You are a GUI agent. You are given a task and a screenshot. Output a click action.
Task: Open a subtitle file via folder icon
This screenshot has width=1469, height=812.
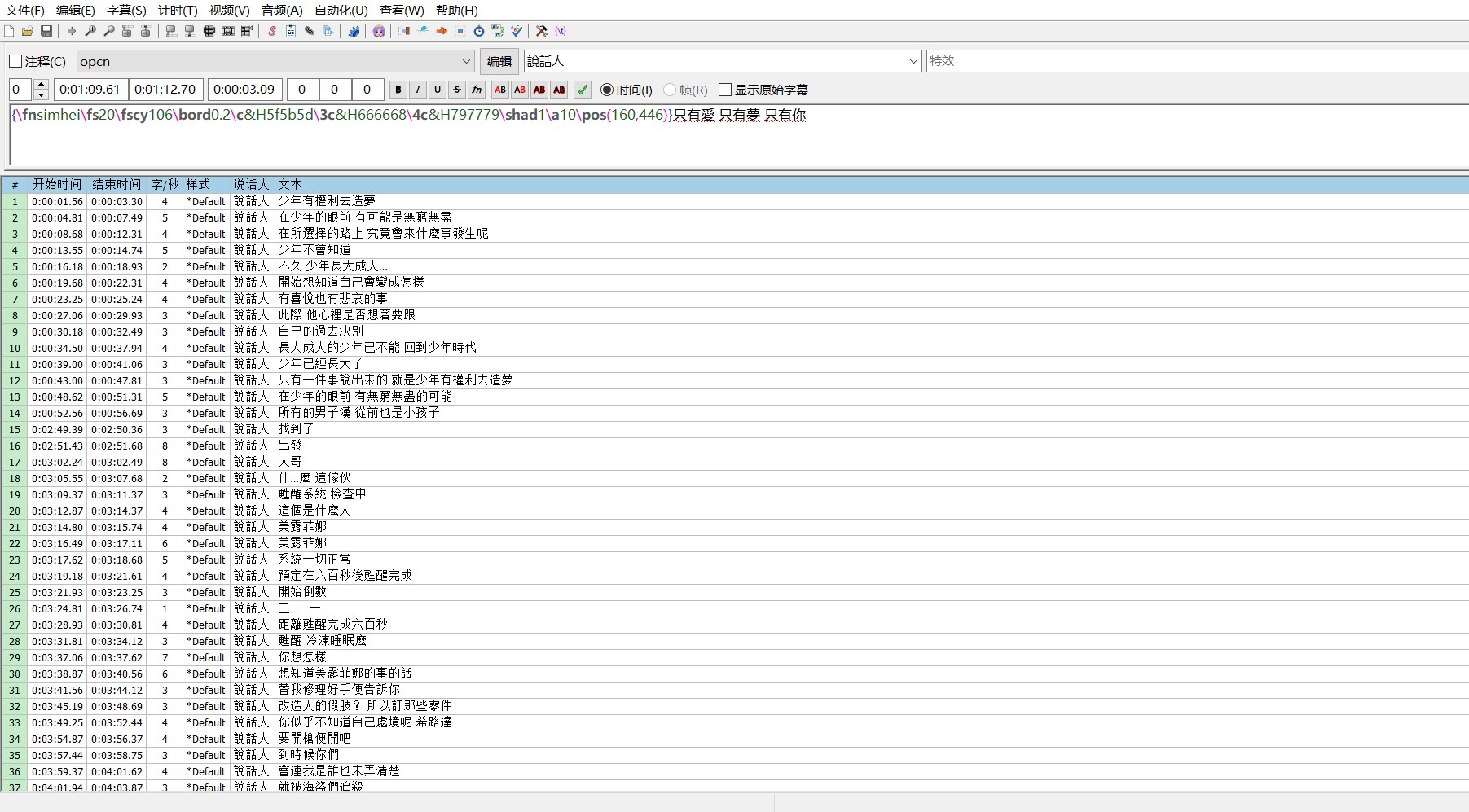[x=28, y=31]
